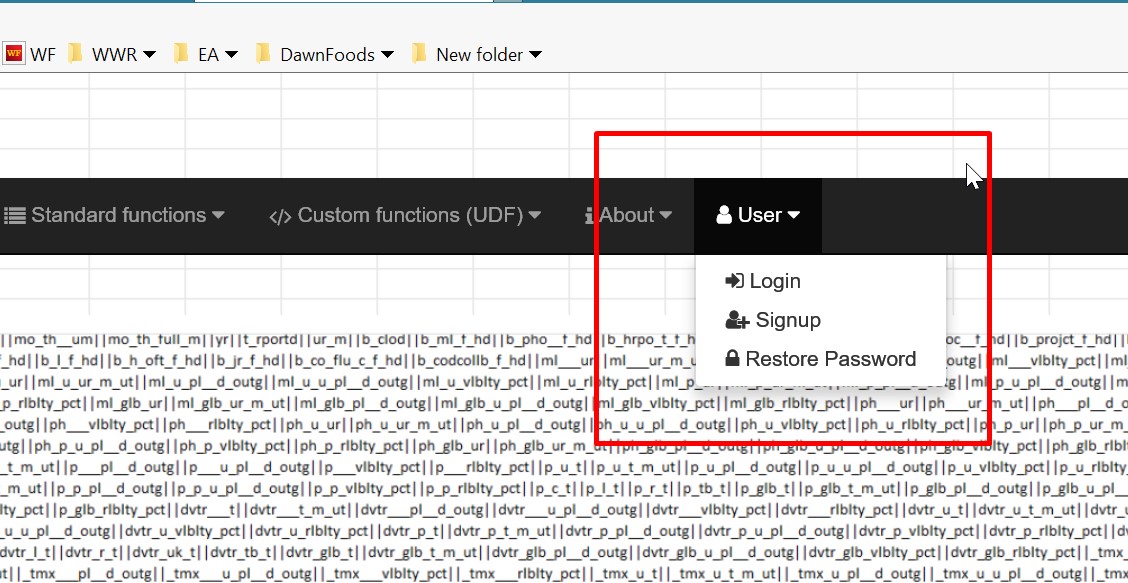The image size is (1128, 583).
Task: Click the Login entry to sign in
Action: [775, 281]
